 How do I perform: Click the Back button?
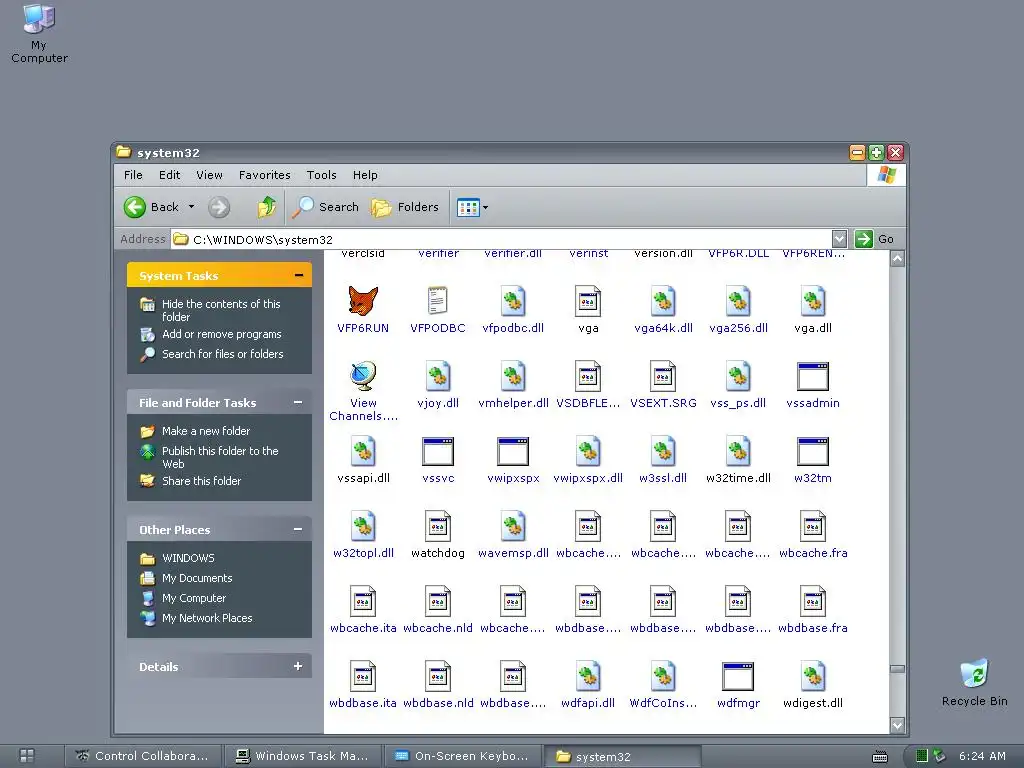click(152, 207)
